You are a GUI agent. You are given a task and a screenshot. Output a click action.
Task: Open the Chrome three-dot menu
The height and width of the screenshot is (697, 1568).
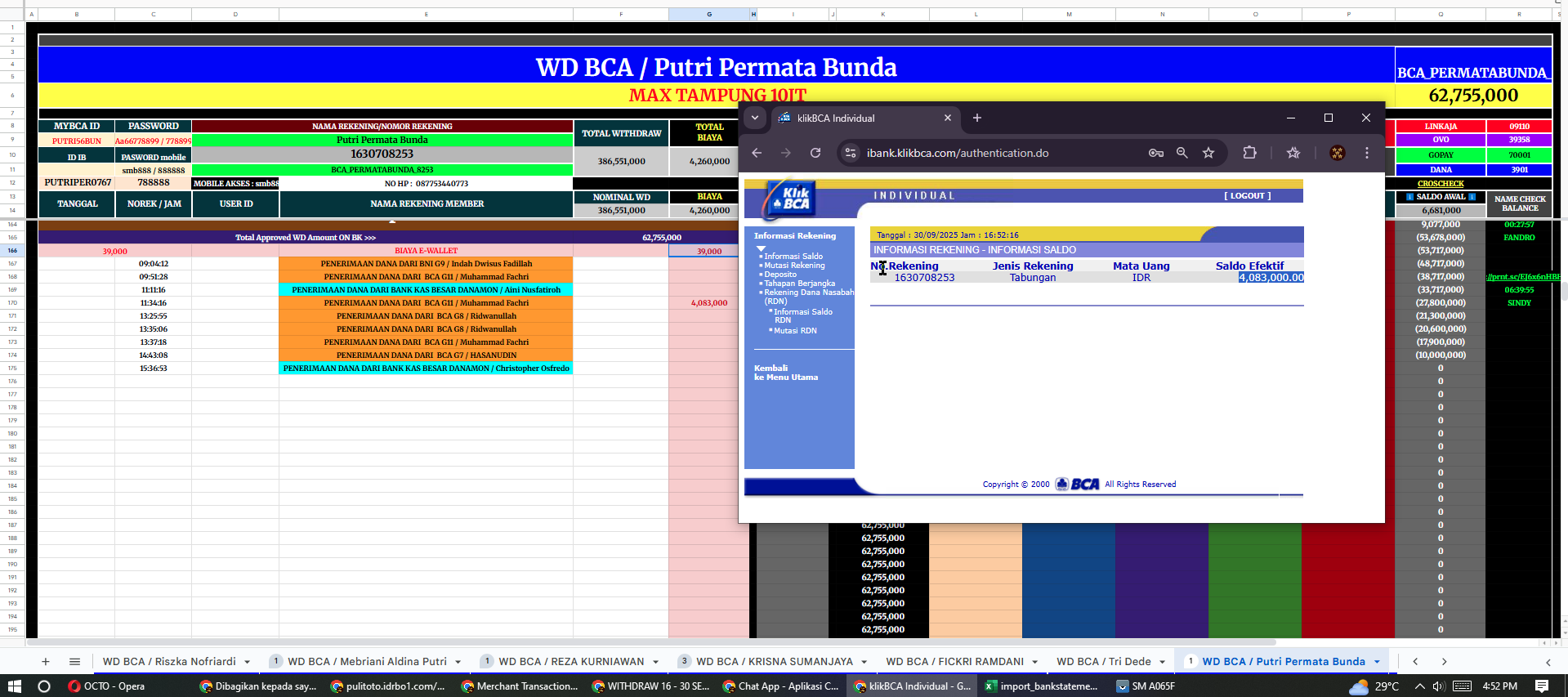click(1367, 153)
